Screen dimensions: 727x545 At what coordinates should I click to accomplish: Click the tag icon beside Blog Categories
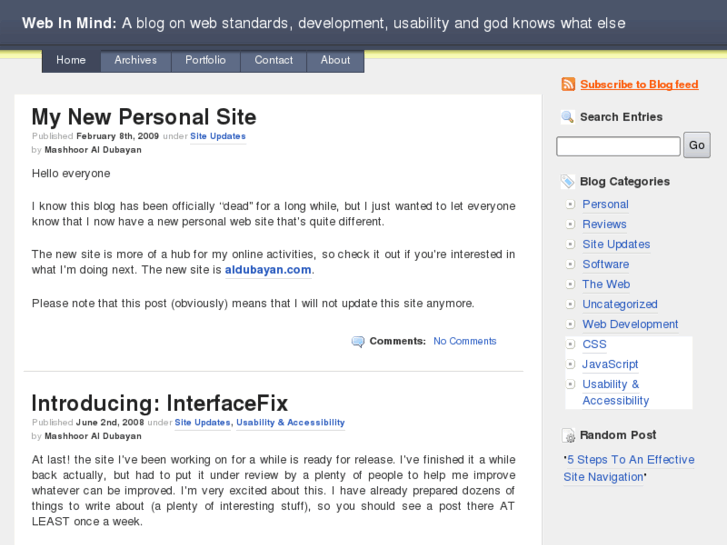click(x=568, y=182)
